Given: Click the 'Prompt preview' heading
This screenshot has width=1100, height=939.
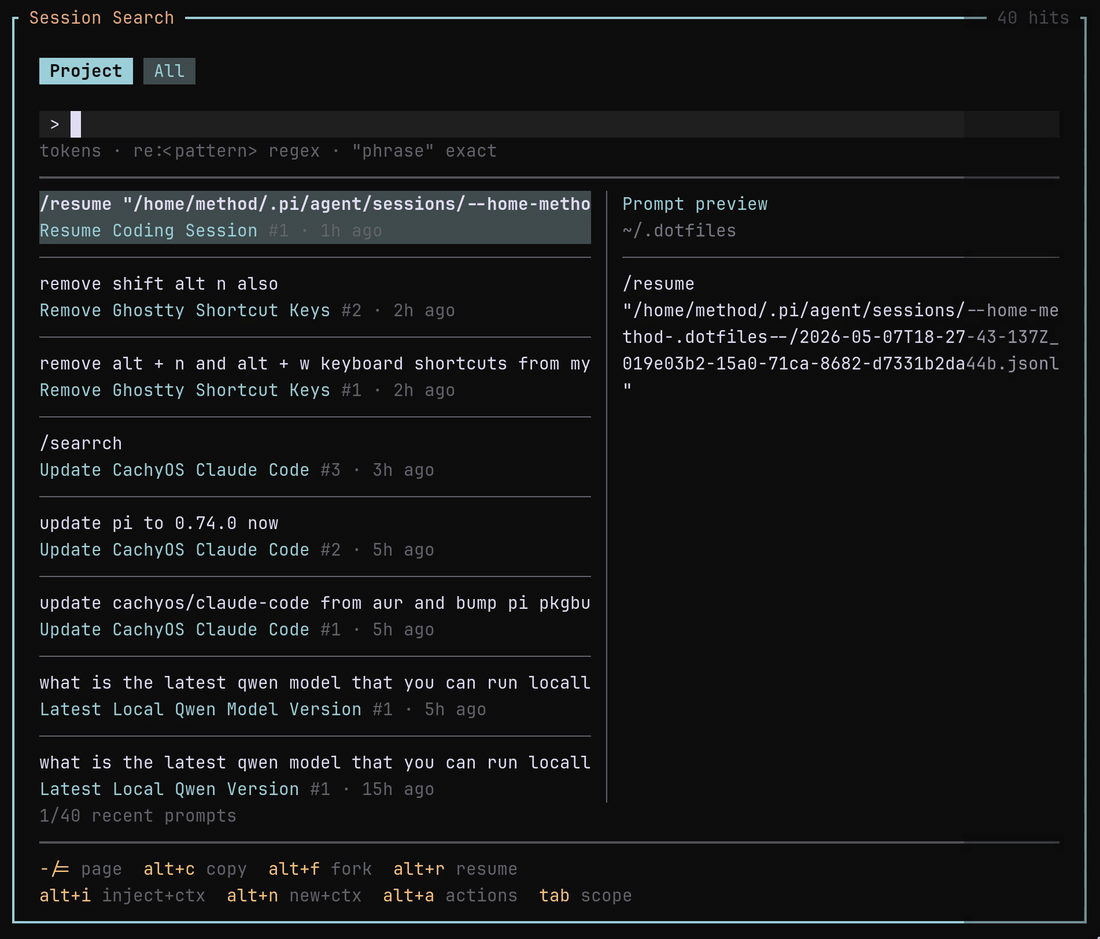Looking at the screenshot, I should 695,204.
